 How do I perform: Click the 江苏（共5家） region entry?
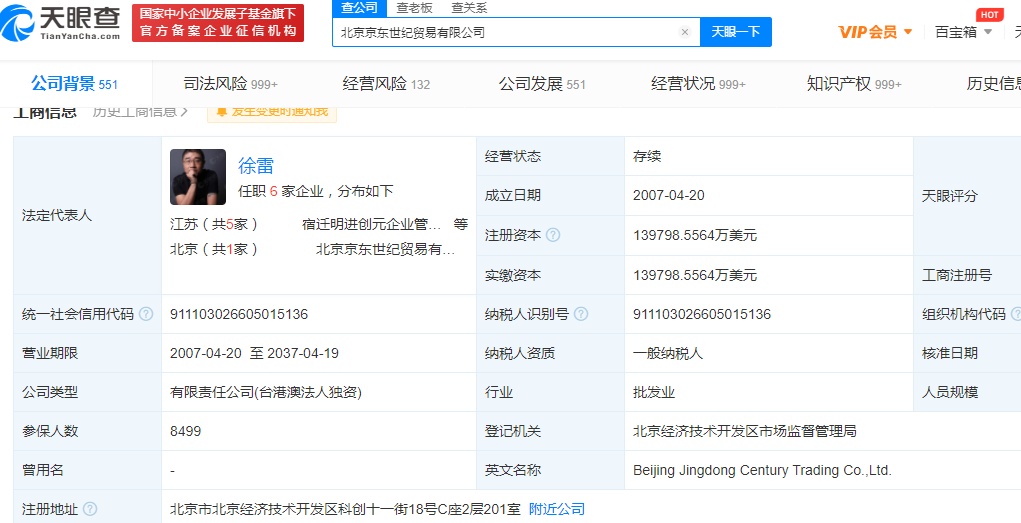[214, 225]
